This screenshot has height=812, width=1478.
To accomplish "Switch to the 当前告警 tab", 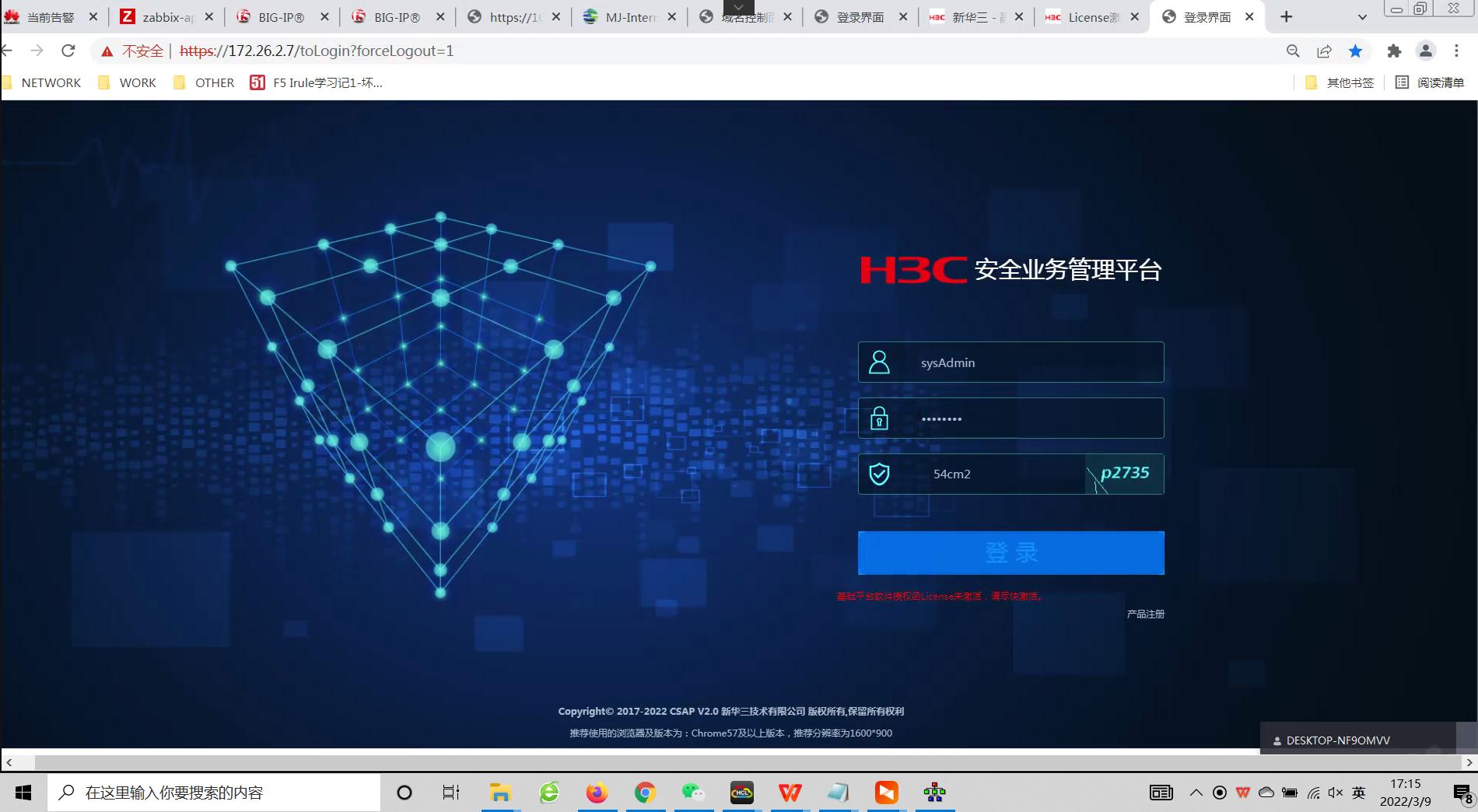I will click(x=51, y=17).
